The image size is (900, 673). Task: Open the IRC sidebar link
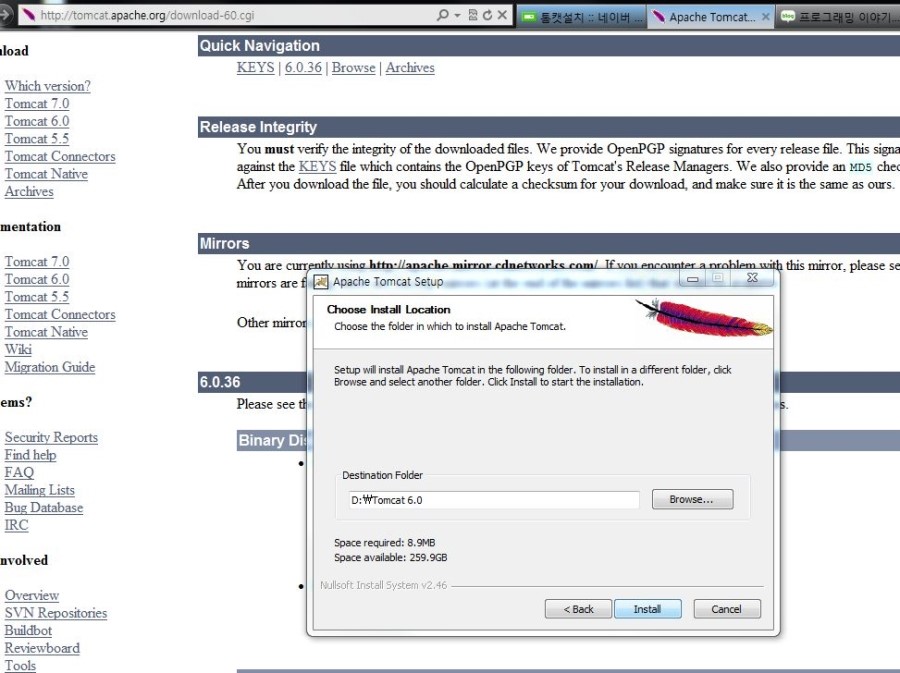pos(16,525)
